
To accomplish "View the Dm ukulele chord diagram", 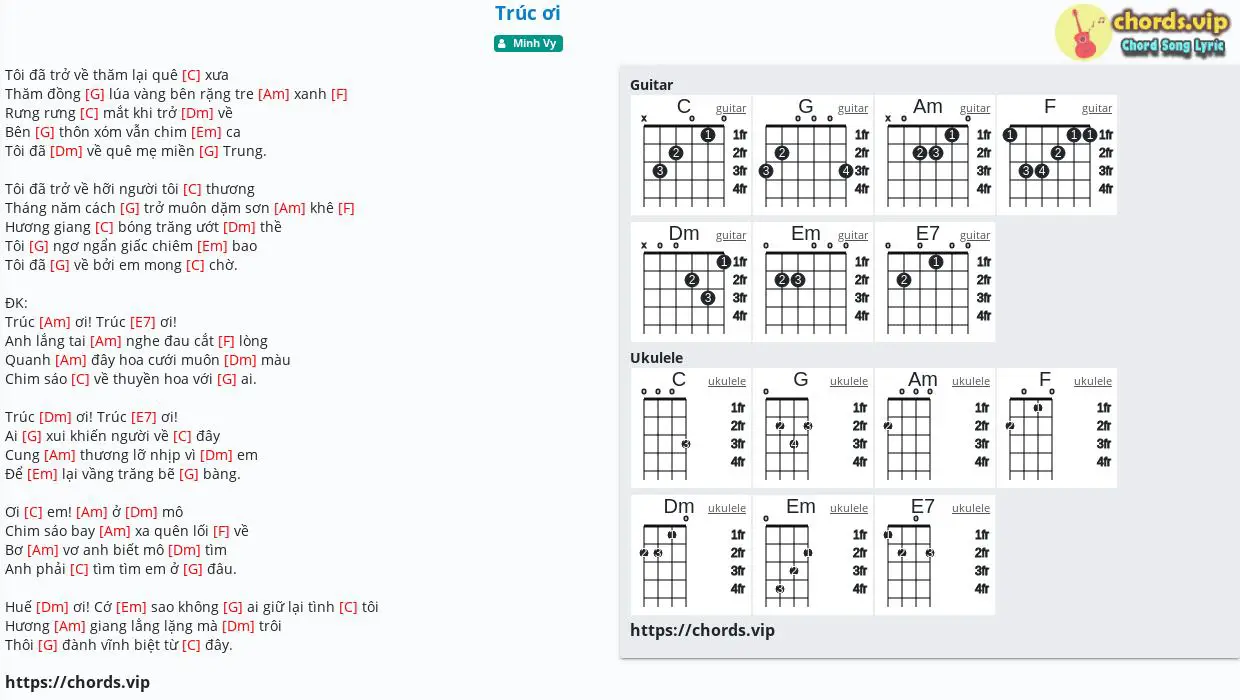I will [x=691, y=555].
